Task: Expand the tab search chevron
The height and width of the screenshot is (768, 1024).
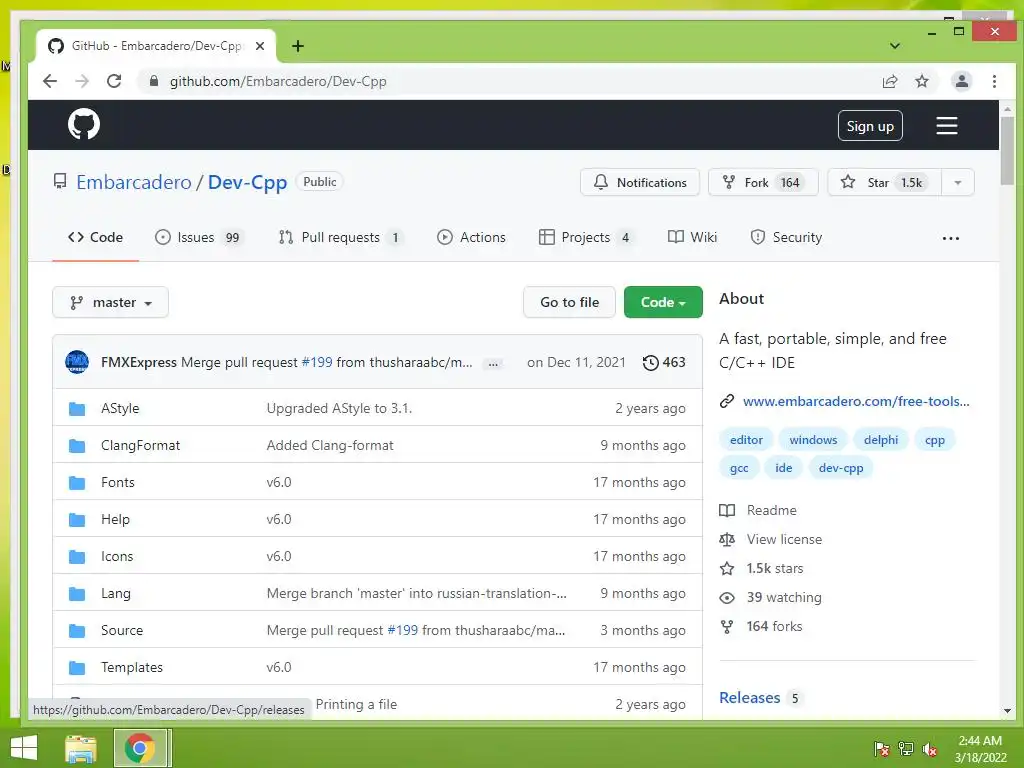Action: click(x=895, y=46)
